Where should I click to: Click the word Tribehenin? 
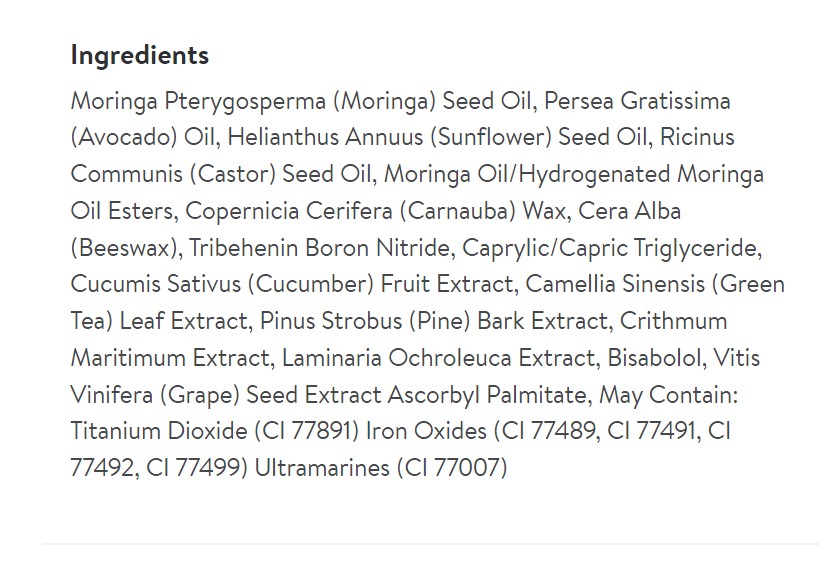(241, 248)
